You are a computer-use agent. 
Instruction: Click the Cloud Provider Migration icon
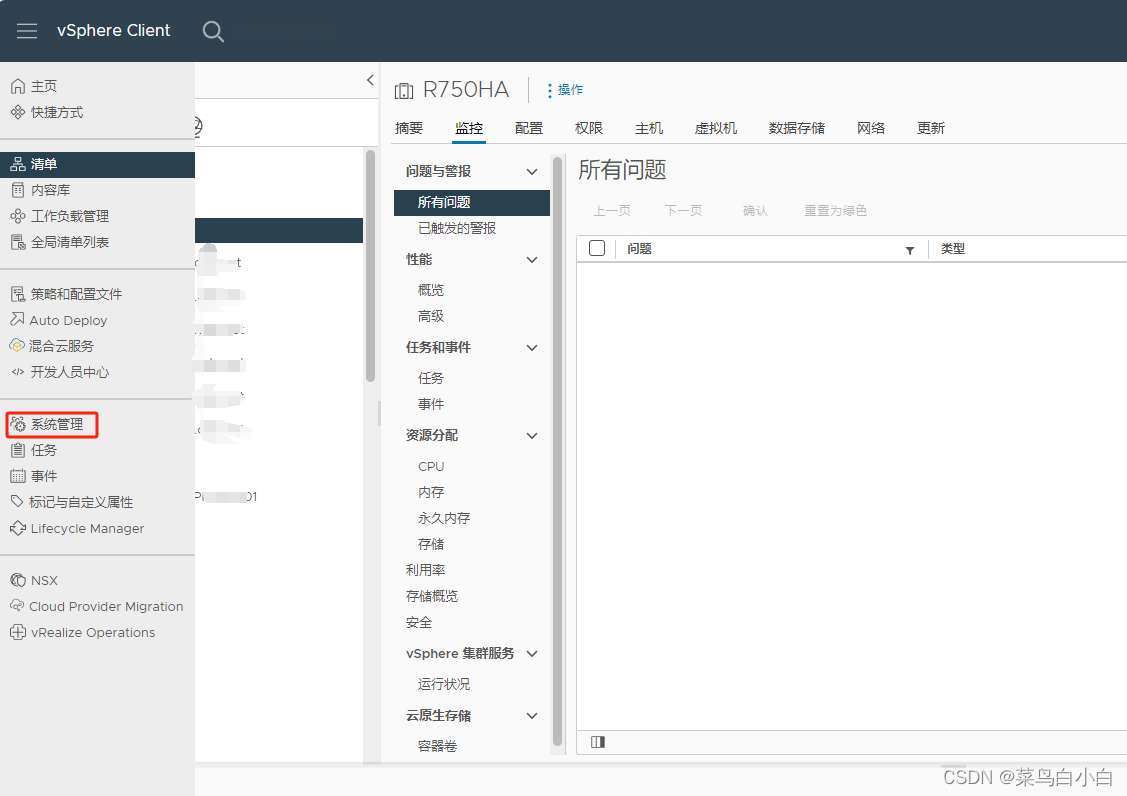coord(17,605)
